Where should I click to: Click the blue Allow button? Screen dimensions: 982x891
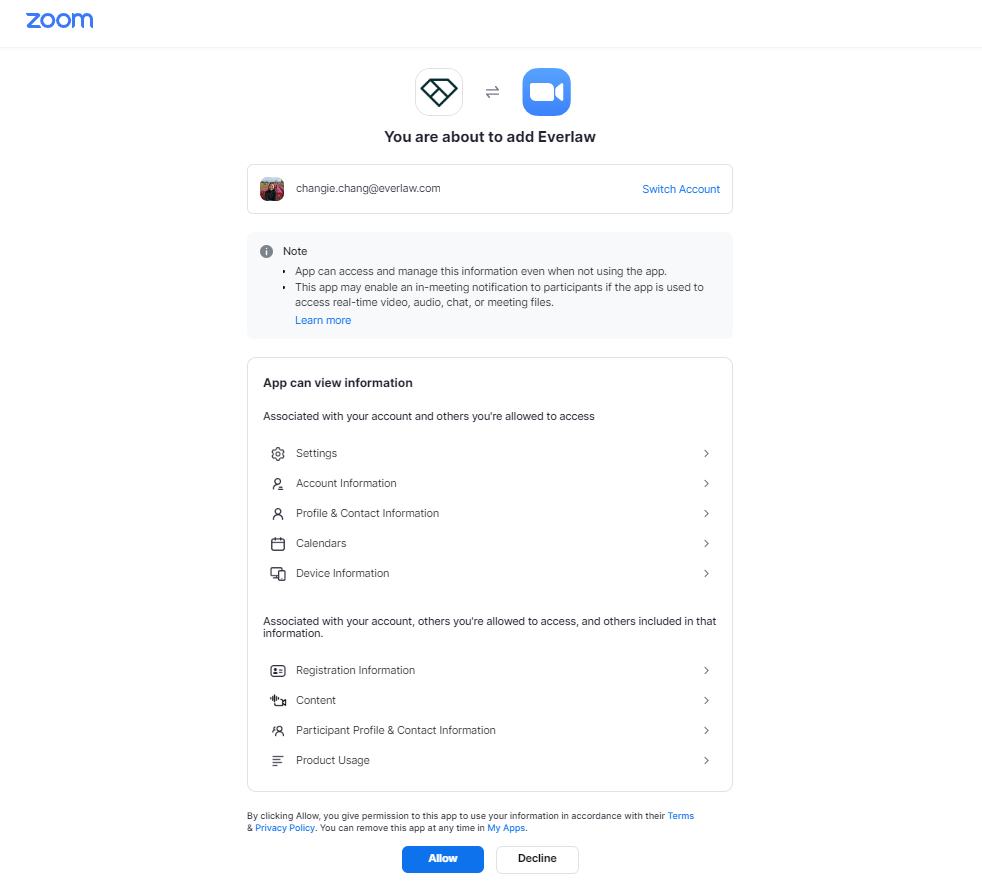click(x=443, y=859)
